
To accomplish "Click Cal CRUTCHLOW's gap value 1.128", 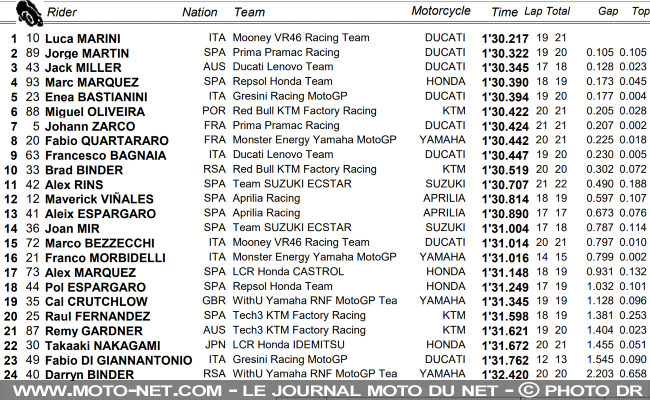I will 600,301.
